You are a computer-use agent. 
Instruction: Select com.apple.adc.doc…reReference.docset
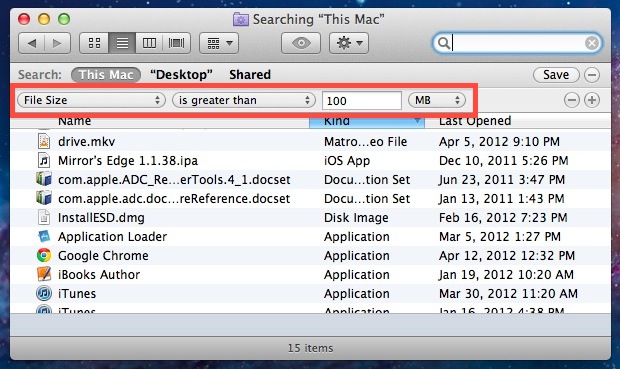(310, 199)
